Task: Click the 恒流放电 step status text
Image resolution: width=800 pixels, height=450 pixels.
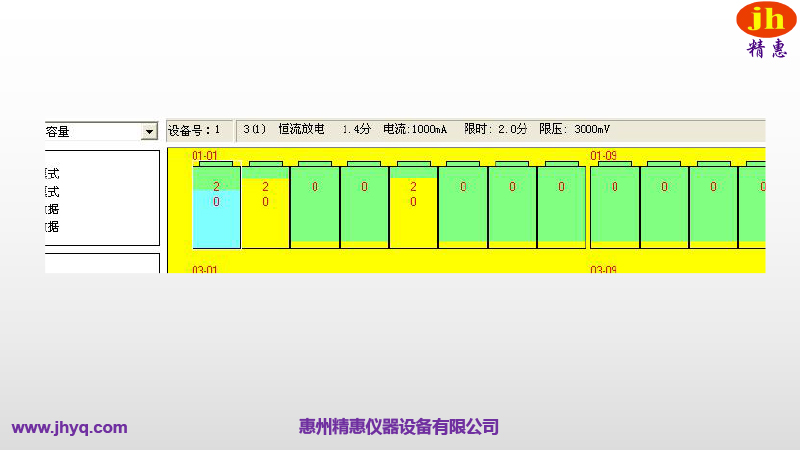Action: click(302, 129)
